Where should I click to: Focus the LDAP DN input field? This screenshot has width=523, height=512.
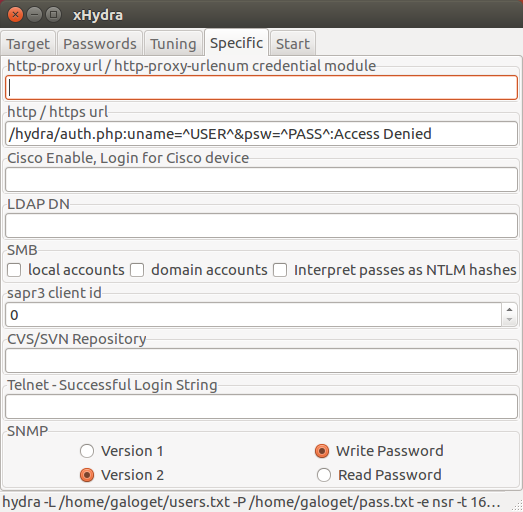(261, 225)
